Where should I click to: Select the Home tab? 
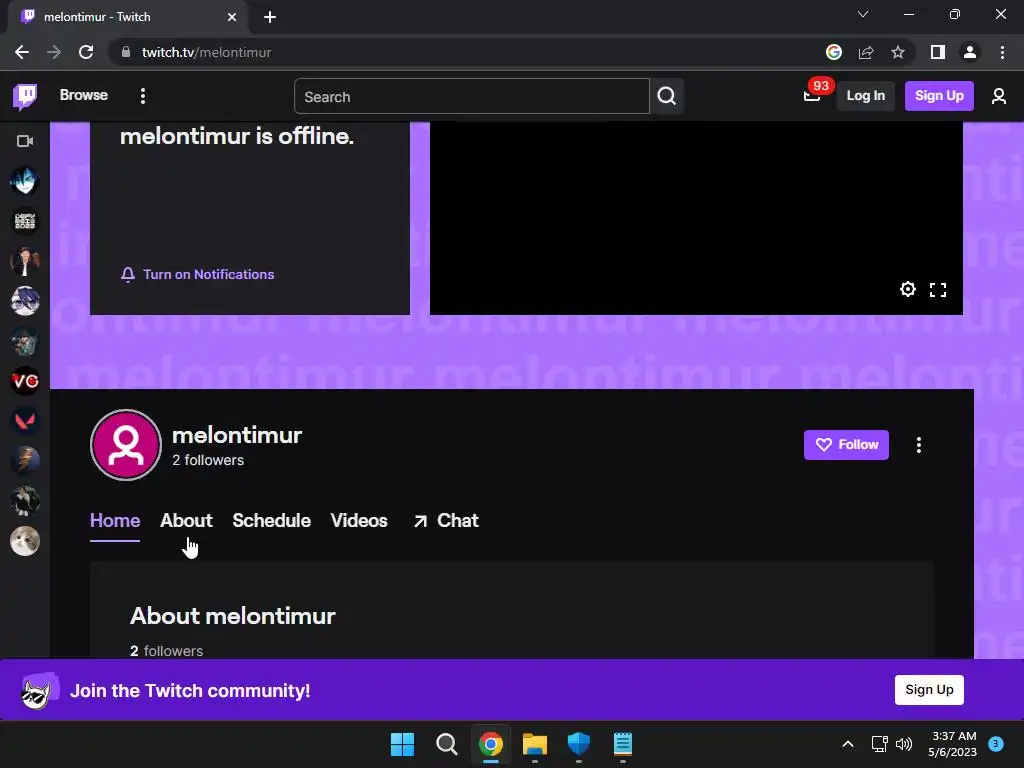[115, 520]
